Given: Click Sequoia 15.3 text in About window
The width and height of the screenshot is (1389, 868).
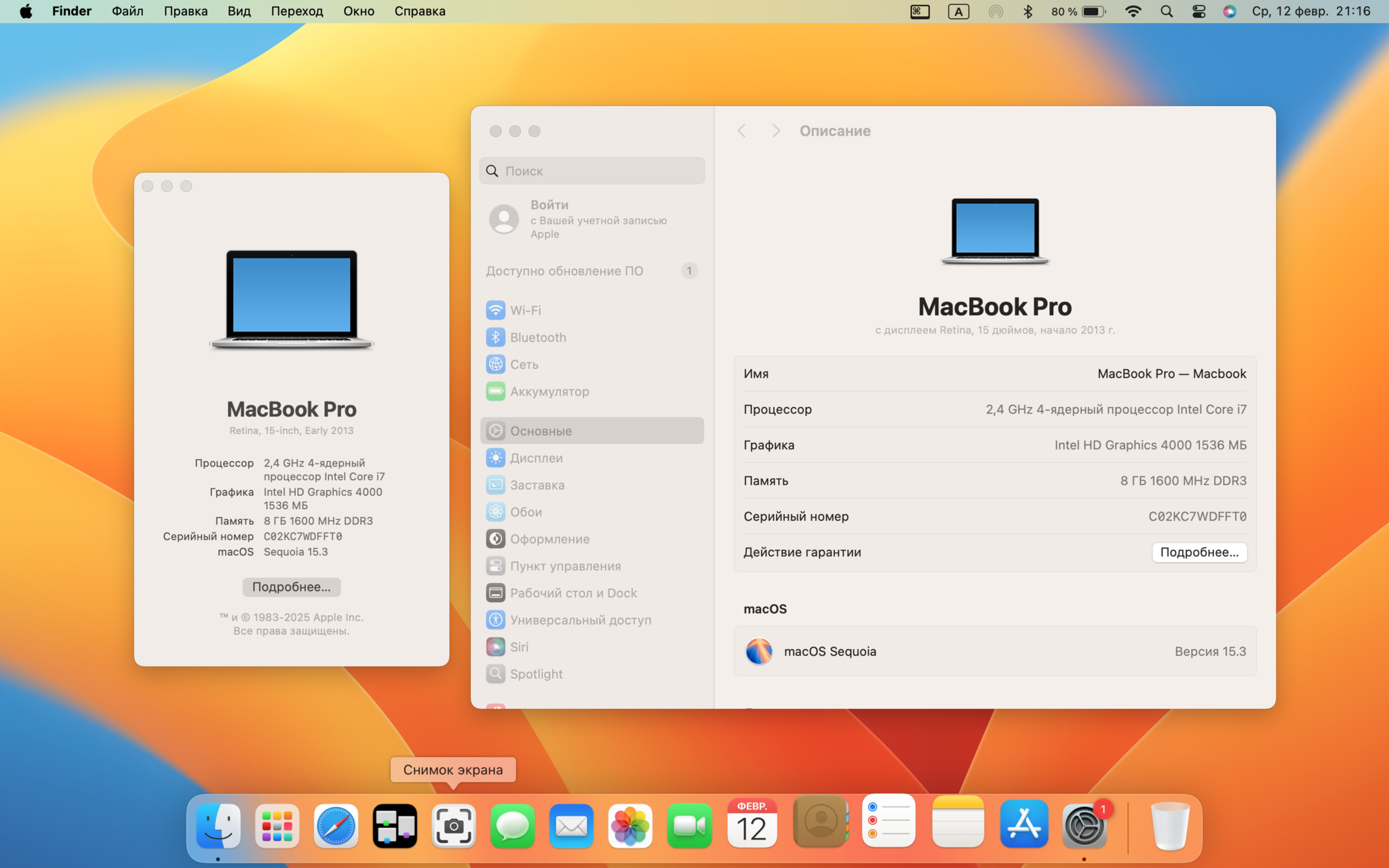Looking at the screenshot, I should point(296,552).
